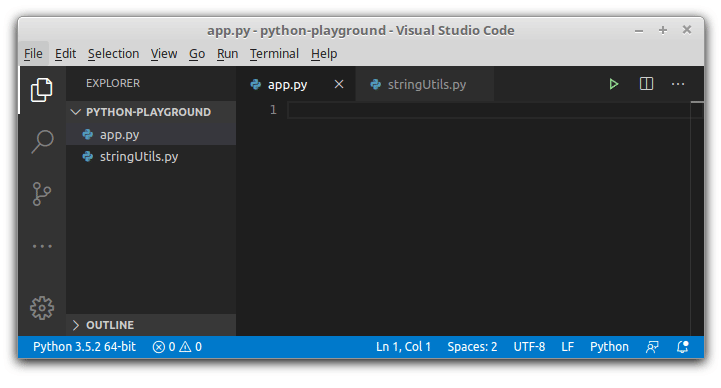721x388 pixels.
Task: Select language mode Python in status bar
Action: coord(609,347)
